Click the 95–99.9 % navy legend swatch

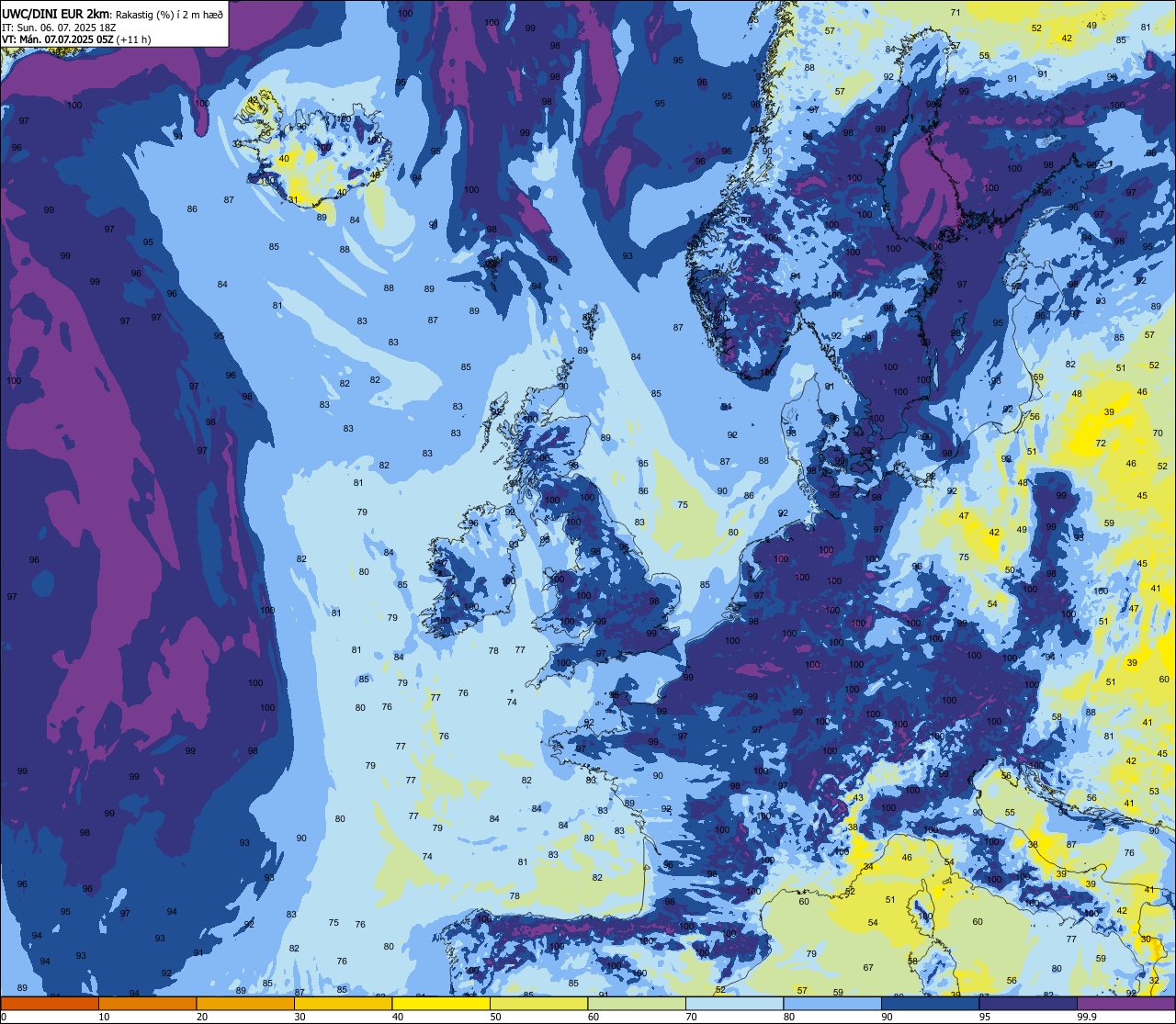[x=1028, y=1004]
